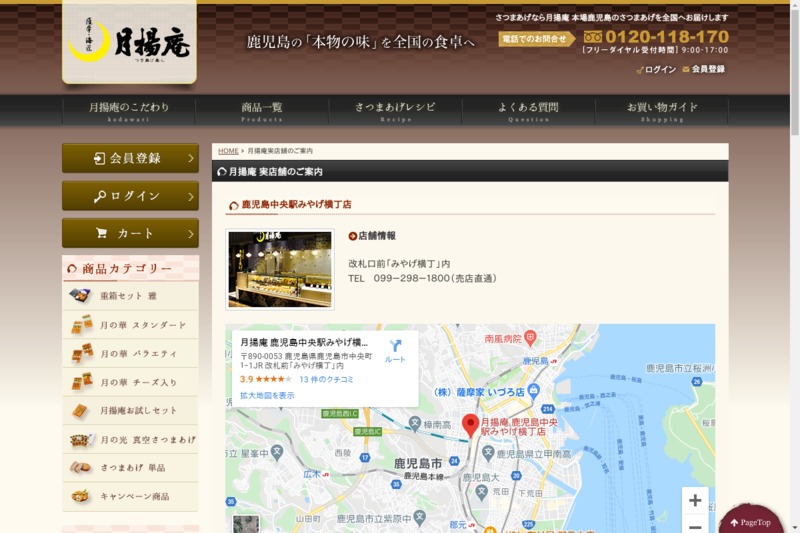This screenshot has height=533, width=800.
Task: Open the カート shopping cart button
Action: coord(130,233)
